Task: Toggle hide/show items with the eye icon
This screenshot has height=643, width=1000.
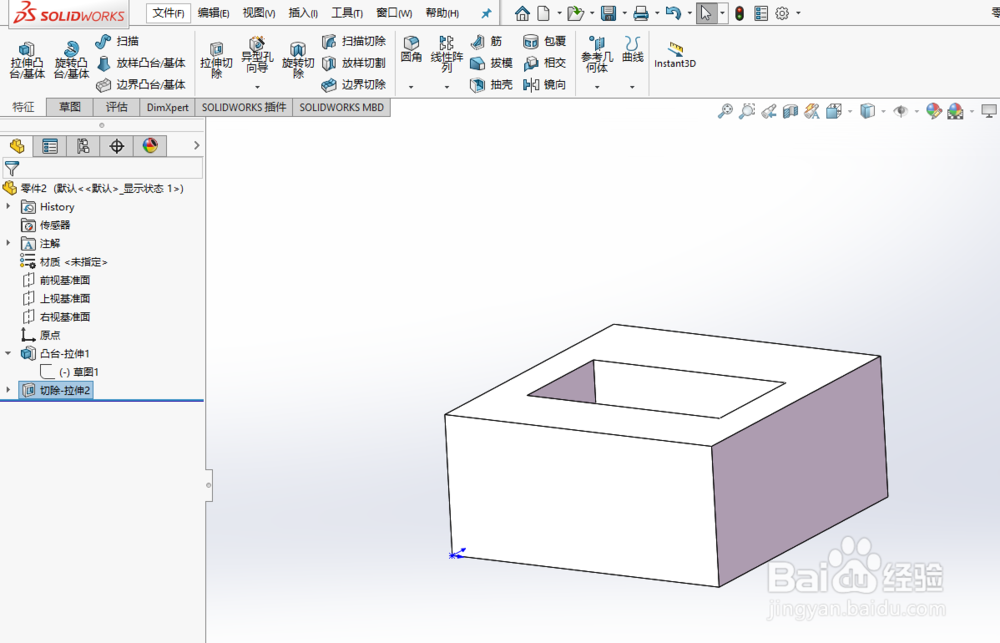Action: pos(898,112)
